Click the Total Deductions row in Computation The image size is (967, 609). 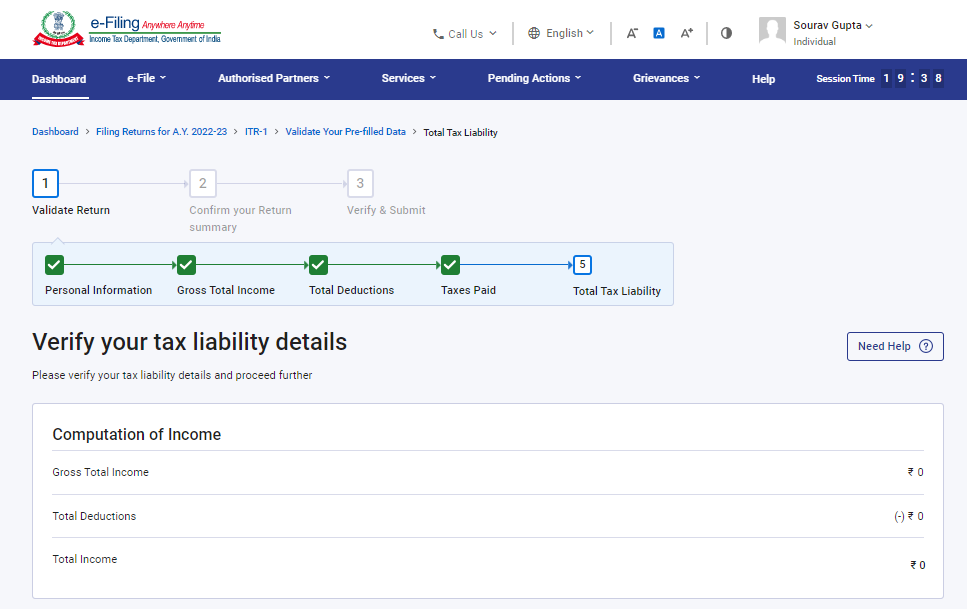tap(488, 516)
